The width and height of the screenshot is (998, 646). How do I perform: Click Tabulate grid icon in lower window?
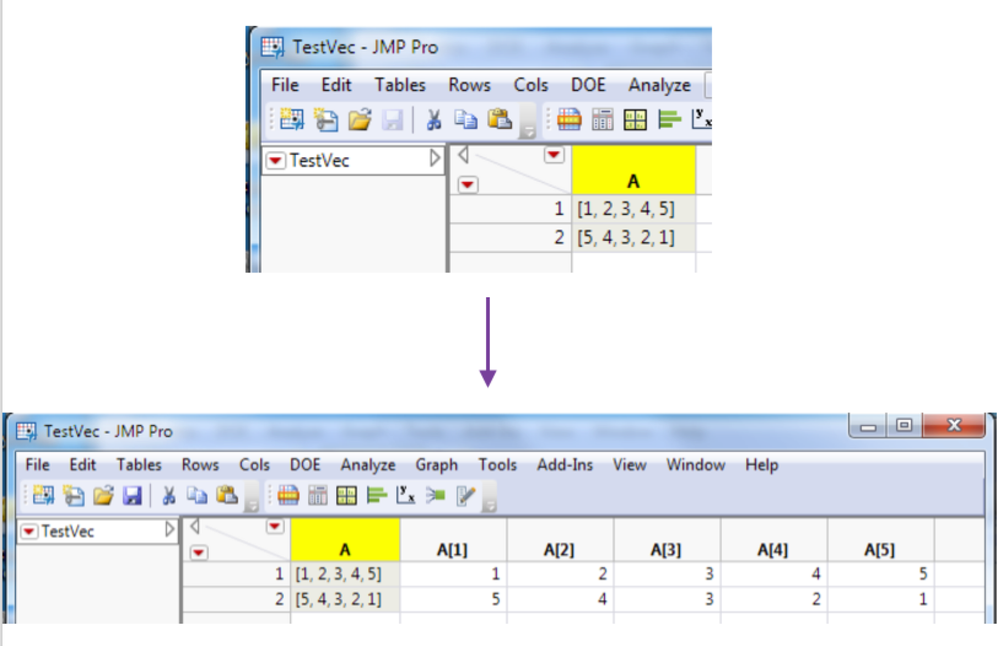(347, 495)
